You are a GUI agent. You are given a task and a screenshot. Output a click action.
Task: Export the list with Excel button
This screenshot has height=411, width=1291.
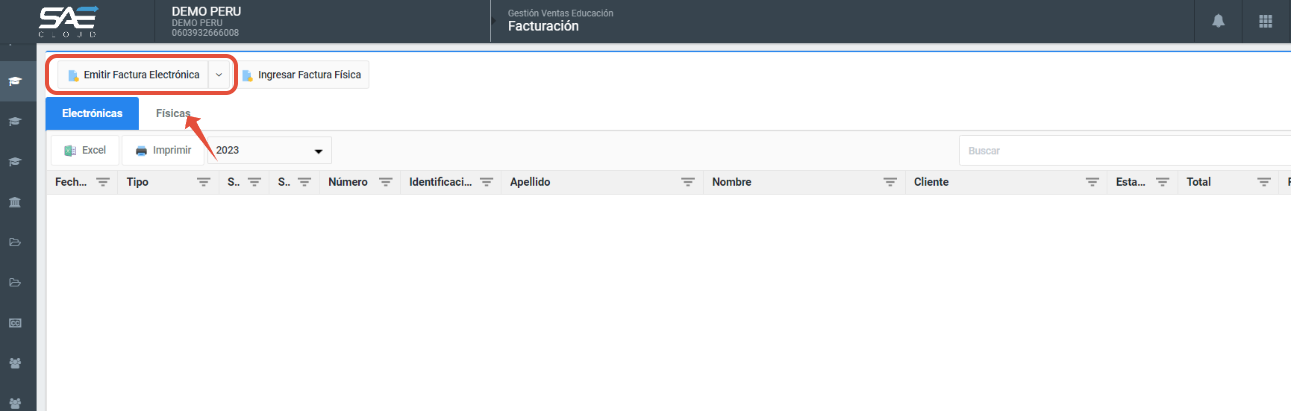[x=85, y=150]
